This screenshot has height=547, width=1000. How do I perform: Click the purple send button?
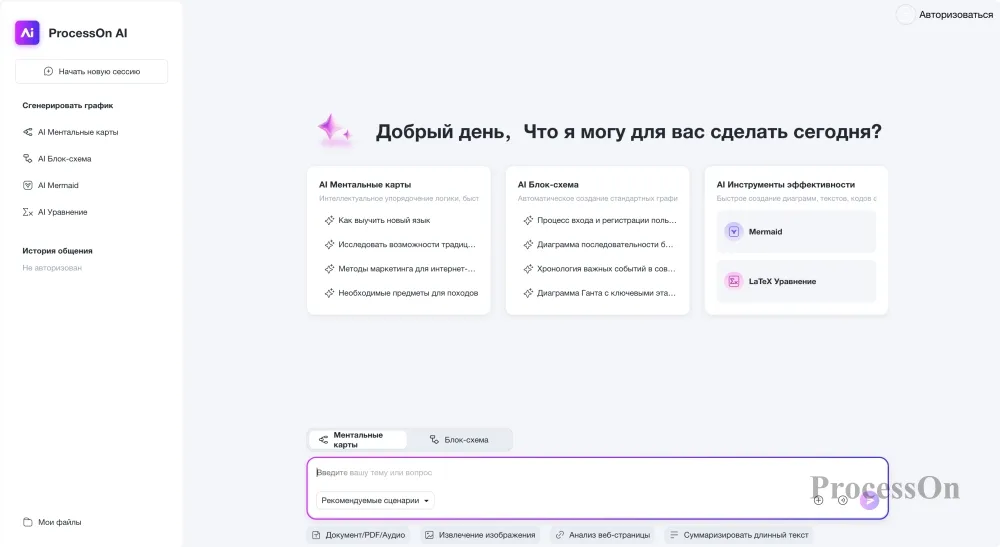tap(869, 500)
